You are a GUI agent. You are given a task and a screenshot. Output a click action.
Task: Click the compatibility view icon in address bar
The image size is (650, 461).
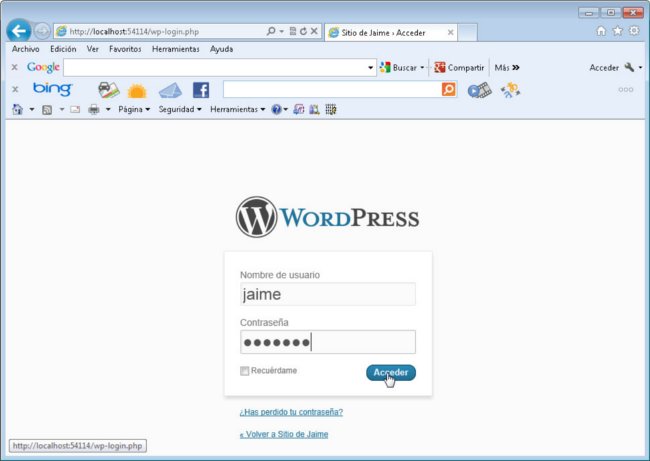(293, 31)
